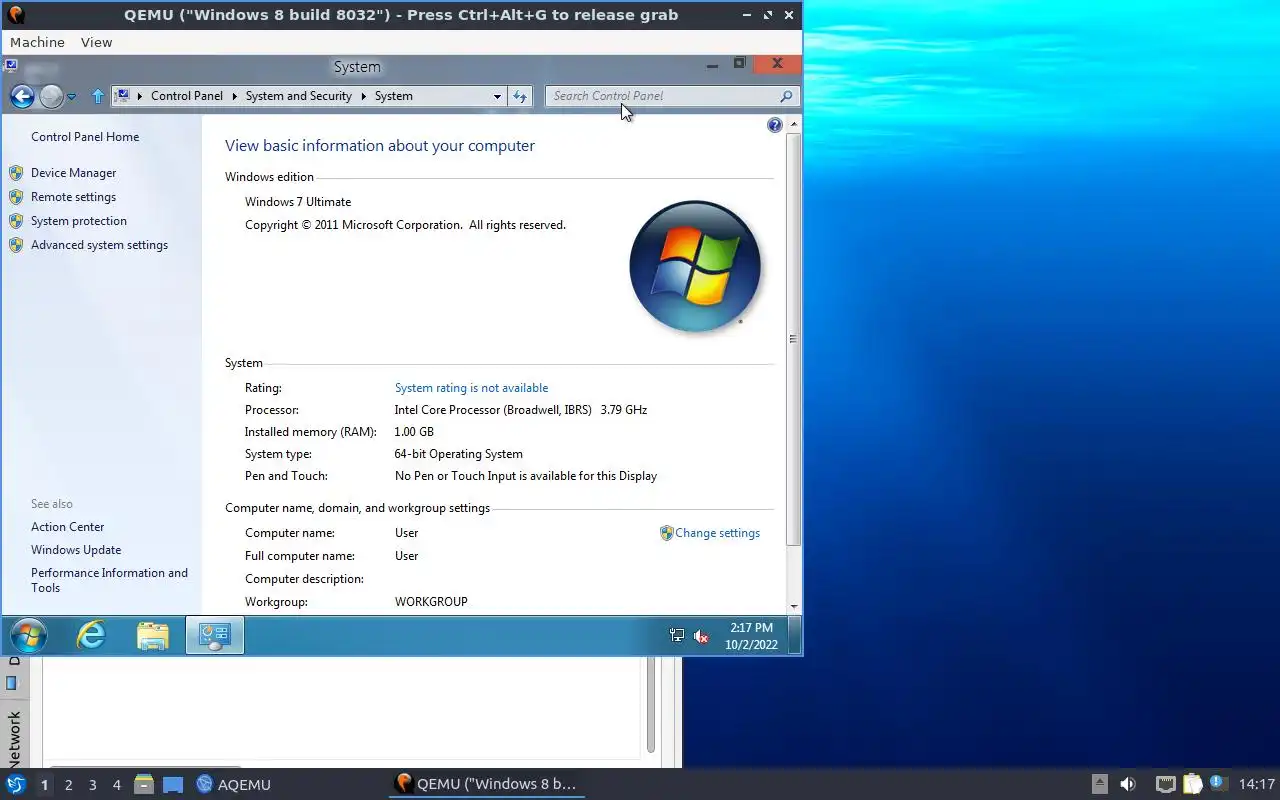1280x800 pixels.
Task: Click the muted speaker icon in guest tray
Action: click(701, 636)
